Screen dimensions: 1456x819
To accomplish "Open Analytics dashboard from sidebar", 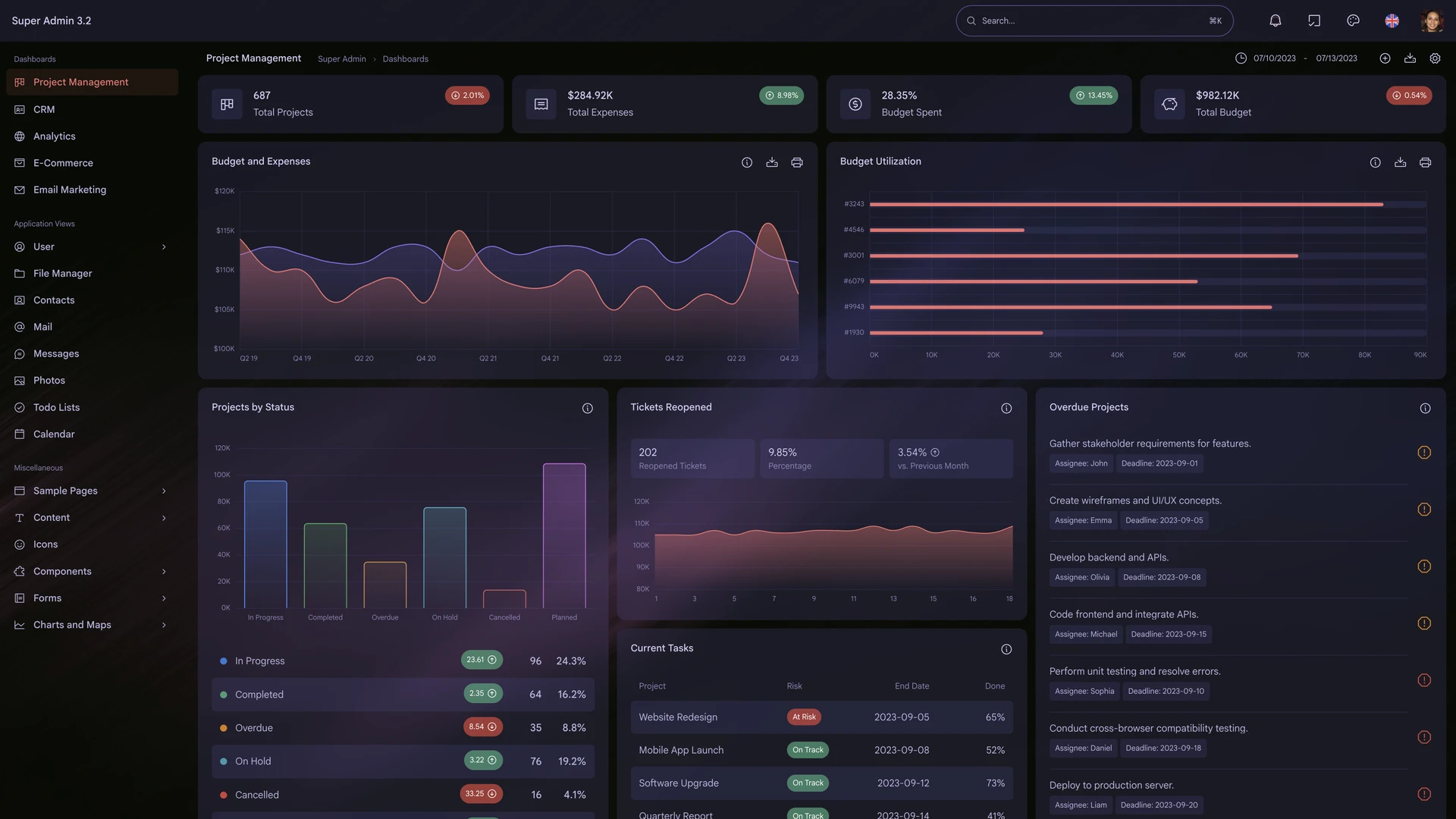I will (92, 136).
